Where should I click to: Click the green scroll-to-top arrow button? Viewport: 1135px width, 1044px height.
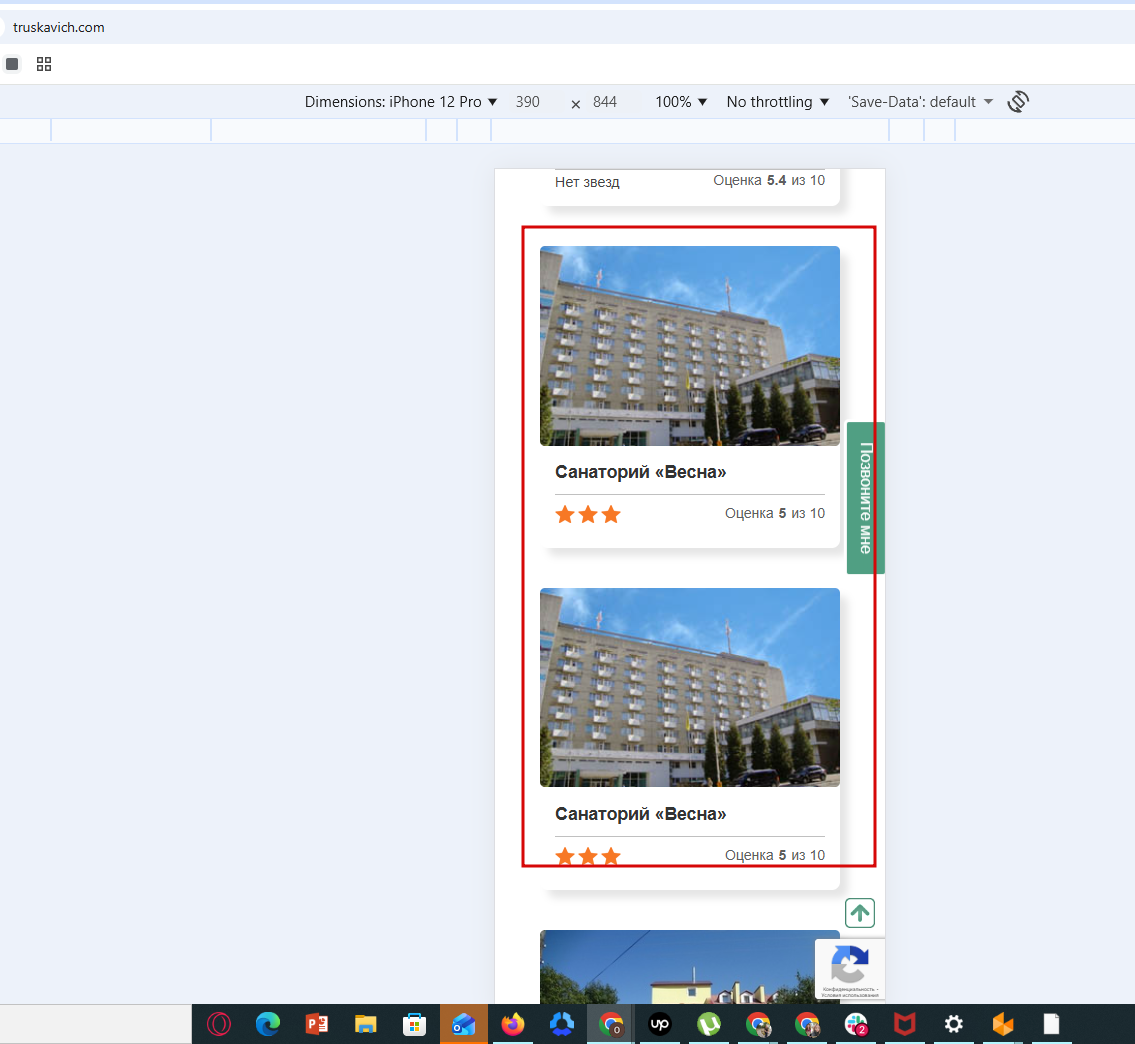click(860, 913)
